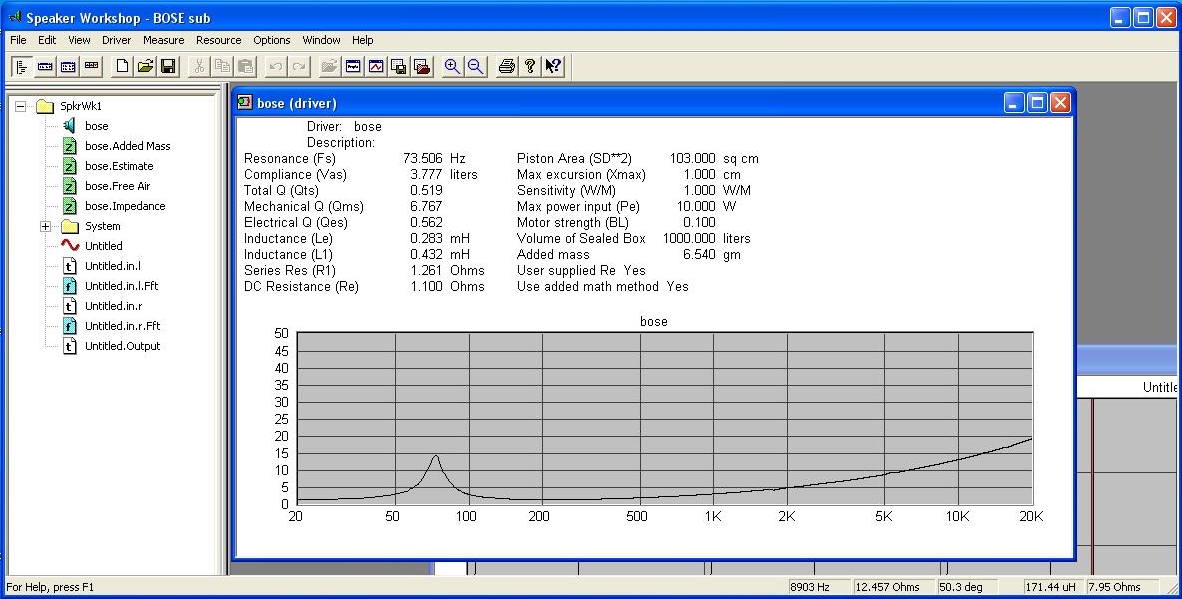The height and width of the screenshot is (599, 1182).
Task: Open the Driver menu
Action: click(116, 40)
